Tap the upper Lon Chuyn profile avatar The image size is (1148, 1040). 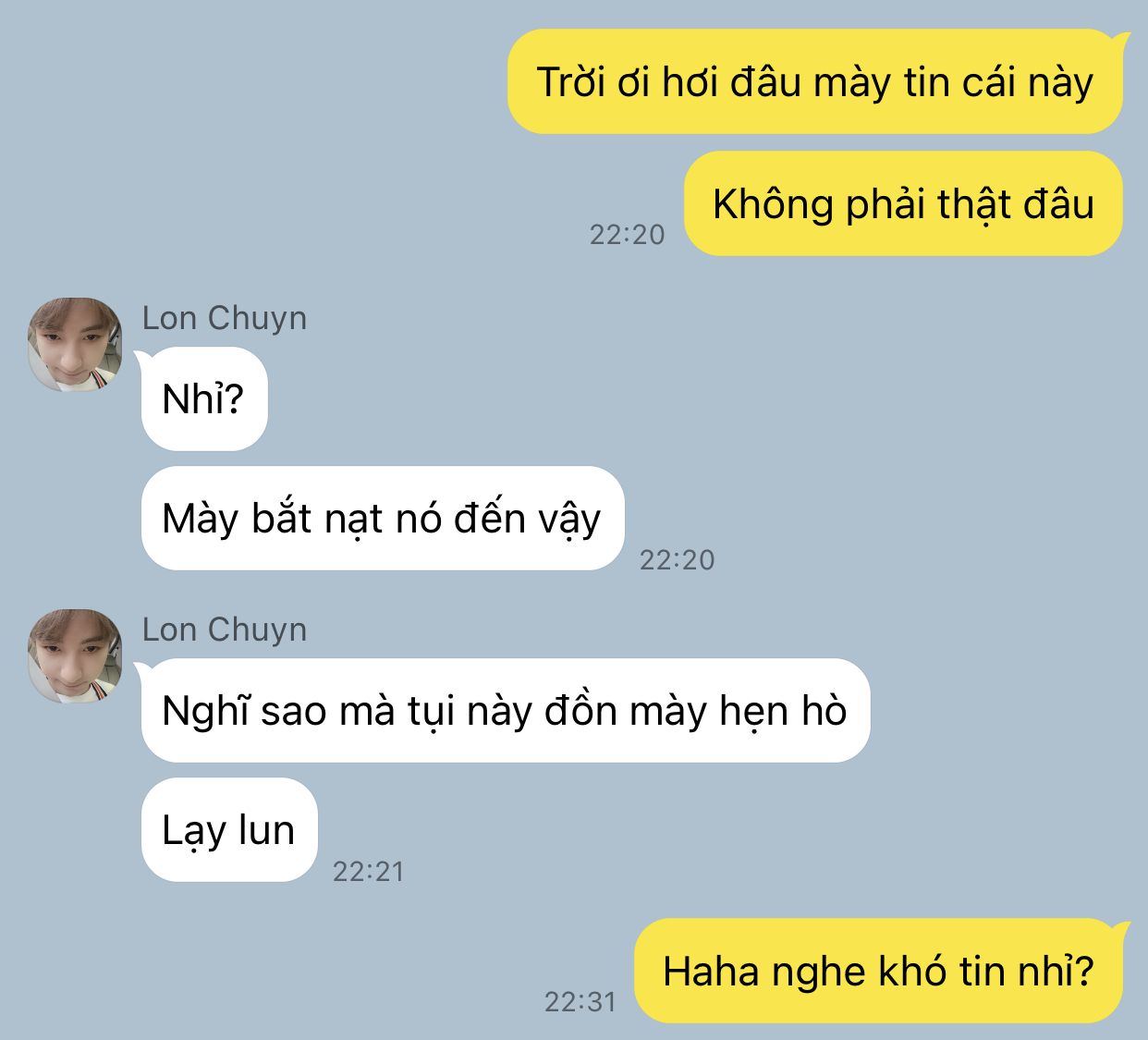coord(75,344)
